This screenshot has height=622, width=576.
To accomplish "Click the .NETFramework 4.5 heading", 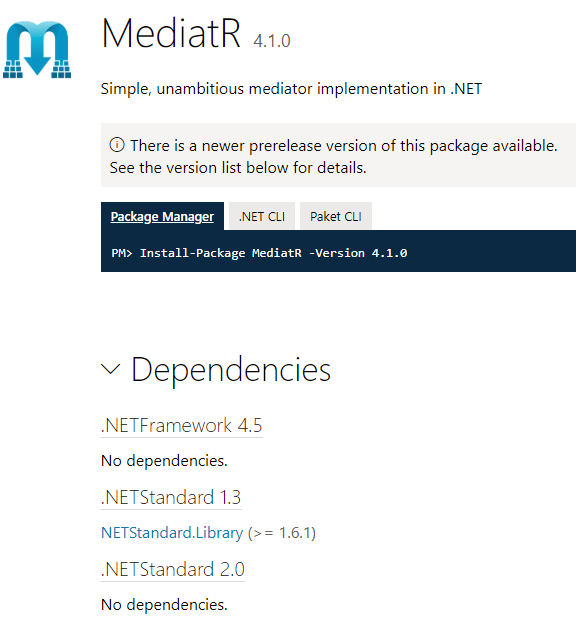I will click(182, 425).
